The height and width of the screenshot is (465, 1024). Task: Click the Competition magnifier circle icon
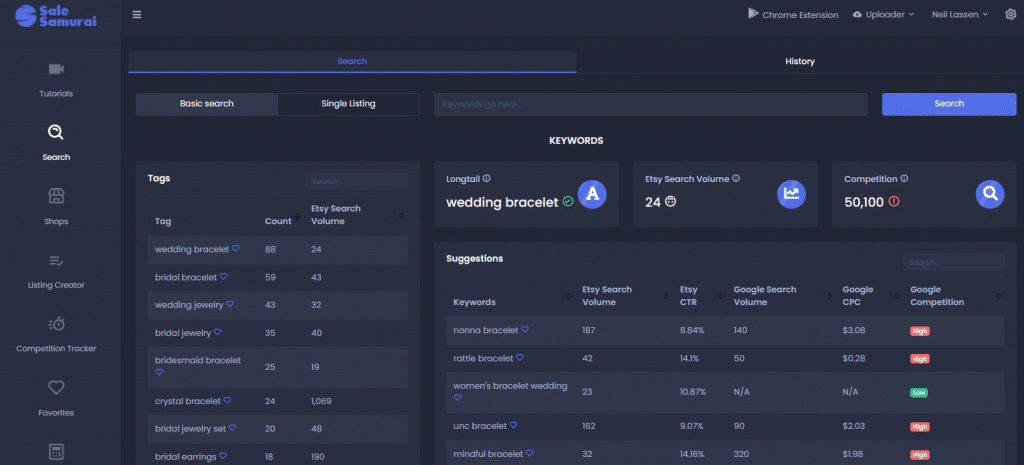(989, 194)
